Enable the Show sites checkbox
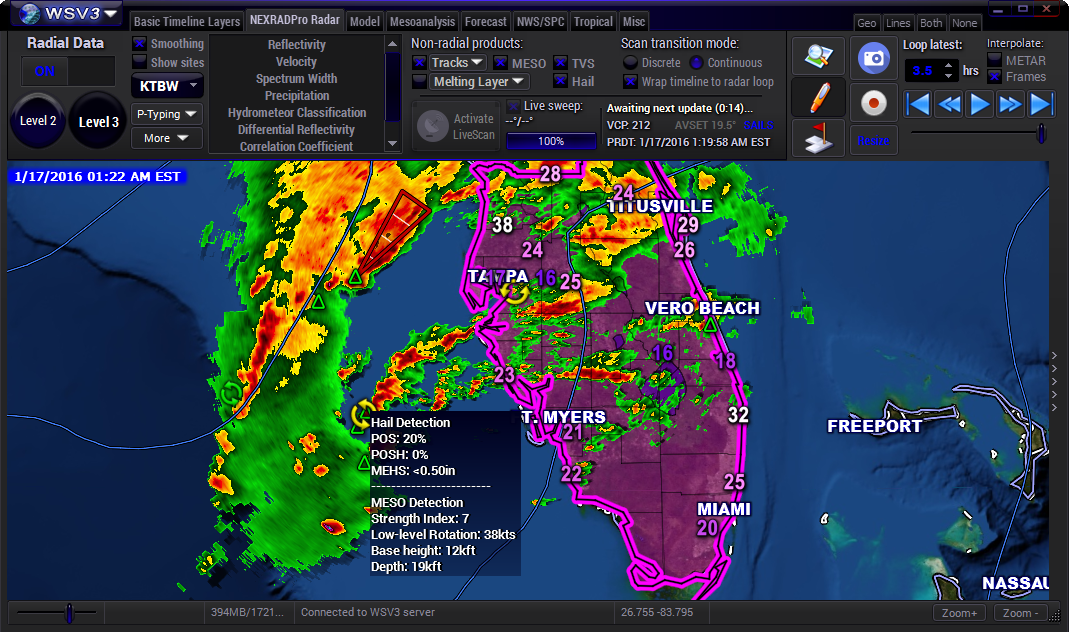 pyautogui.click(x=139, y=61)
